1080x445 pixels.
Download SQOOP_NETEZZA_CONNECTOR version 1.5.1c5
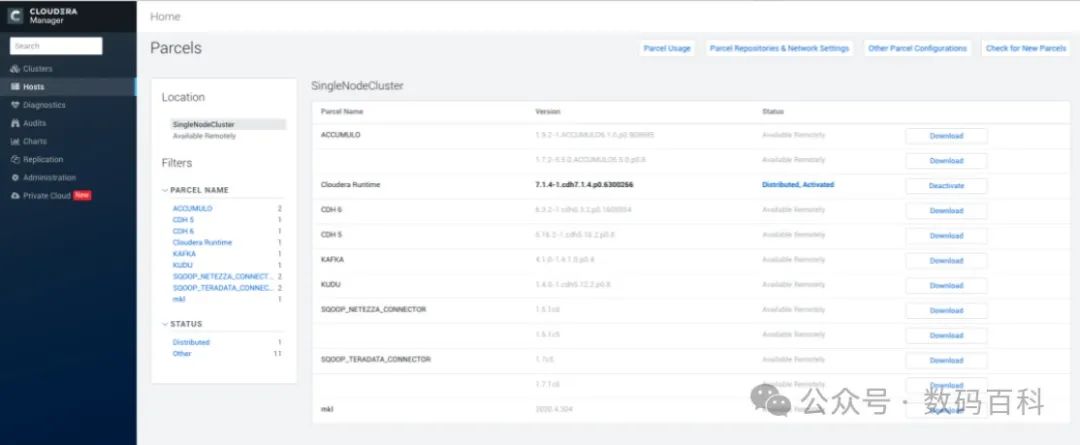pos(946,335)
